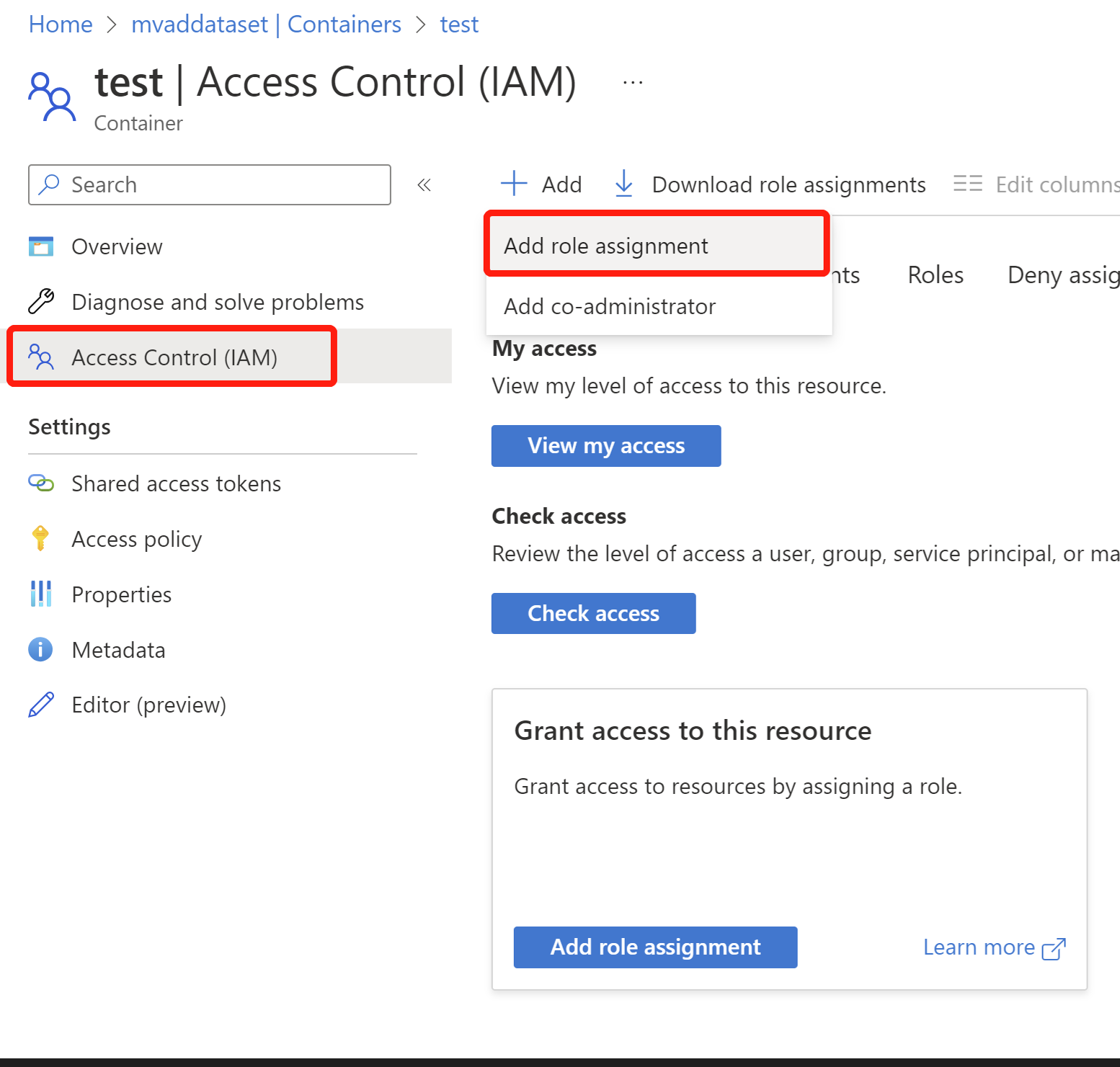The height and width of the screenshot is (1067, 1120).
Task: Open Shared access tokens settings
Action: coord(177,483)
